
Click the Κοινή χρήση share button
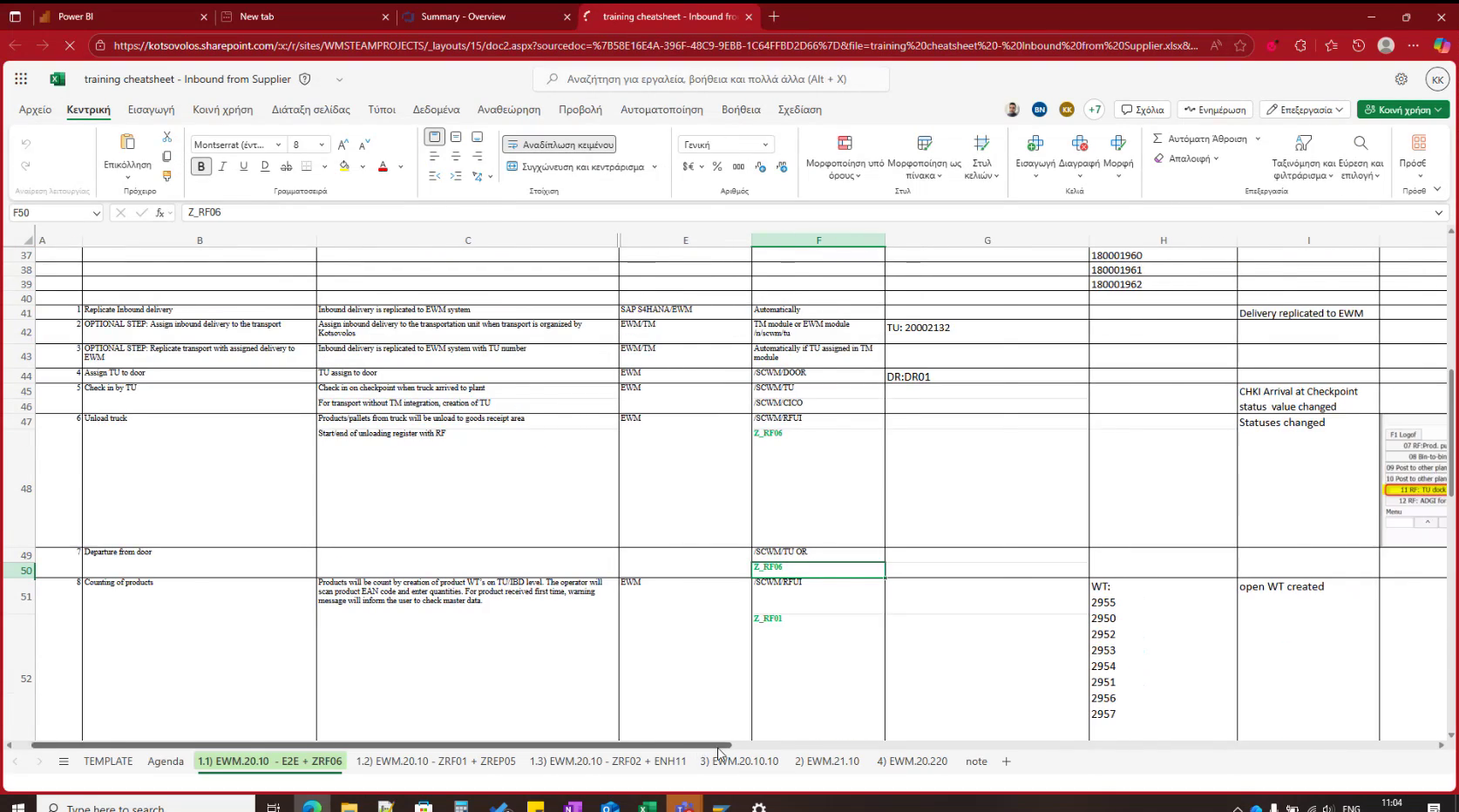tap(1401, 109)
